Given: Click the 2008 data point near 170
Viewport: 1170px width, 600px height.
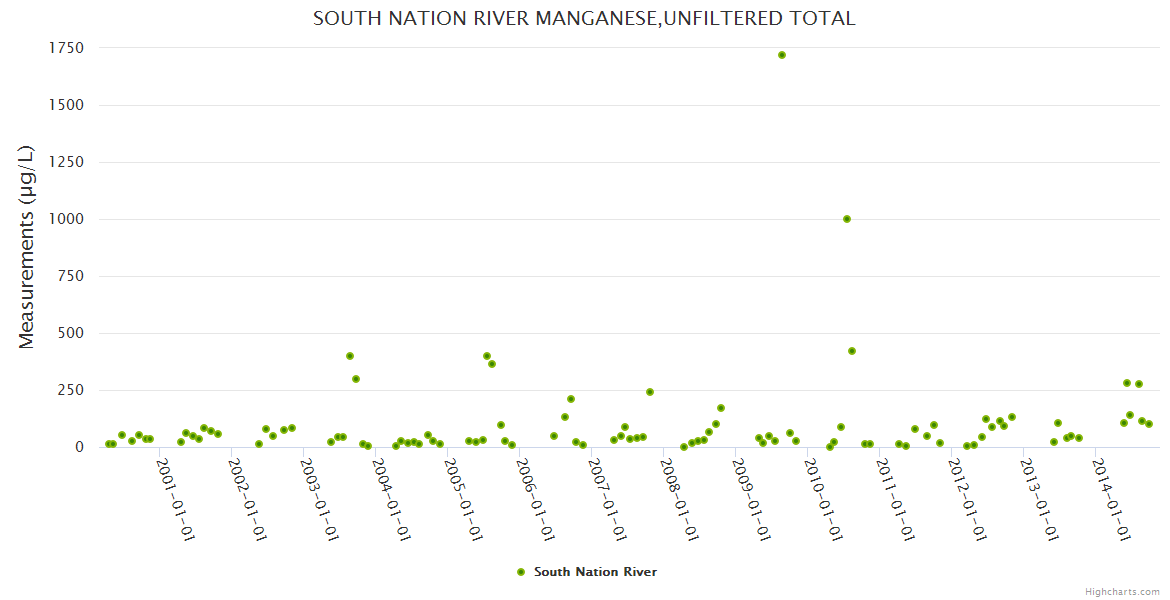Looking at the screenshot, I should (x=721, y=408).
